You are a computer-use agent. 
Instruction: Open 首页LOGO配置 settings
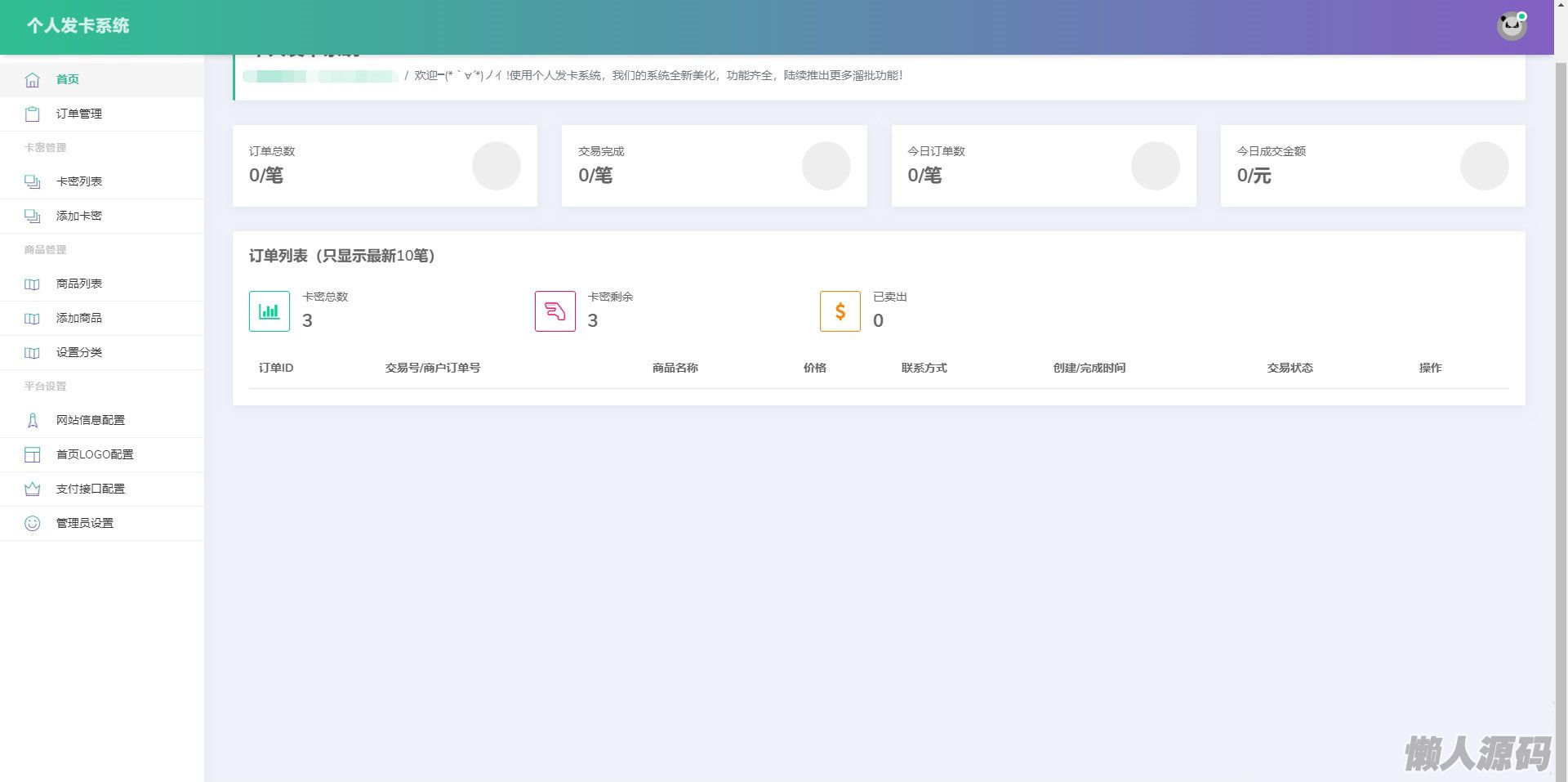(x=95, y=454)
